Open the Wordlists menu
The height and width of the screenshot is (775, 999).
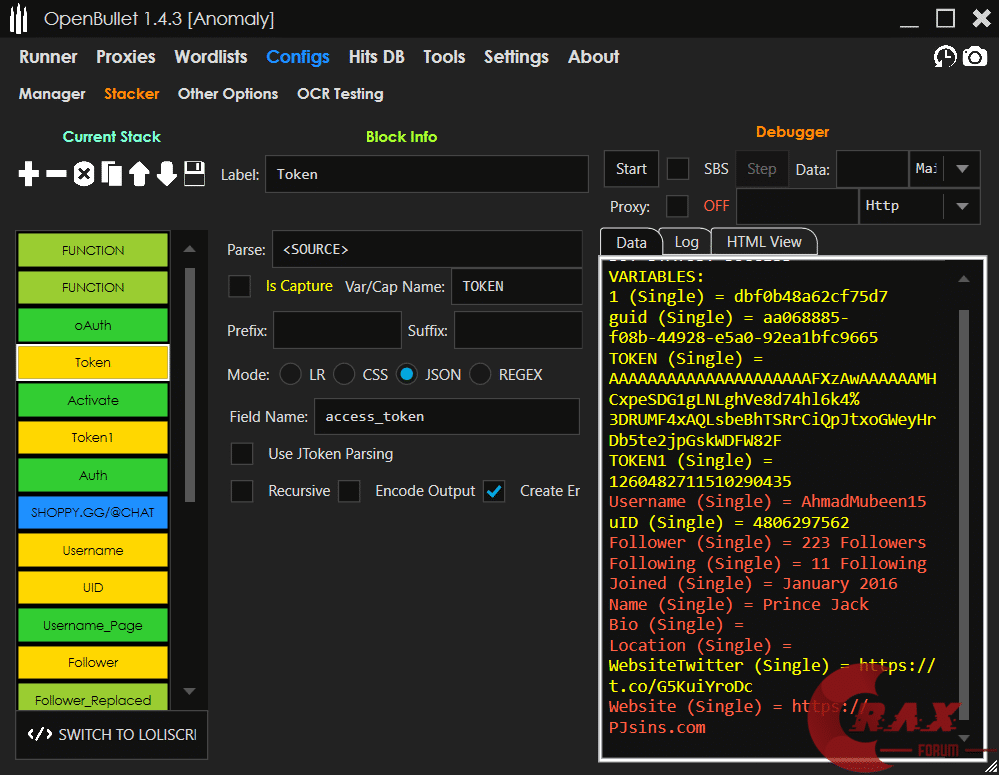(210, 57)
